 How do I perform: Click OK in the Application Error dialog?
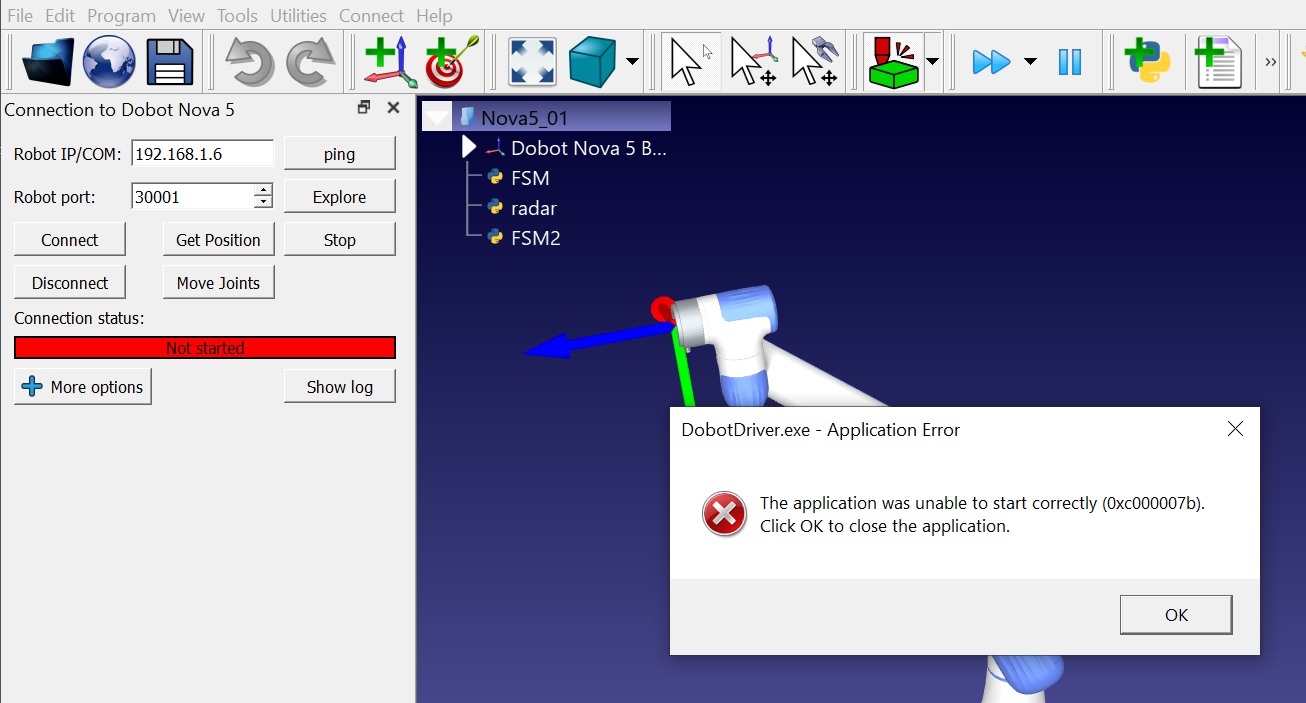pyautogui.click(x=1175, y=615)
